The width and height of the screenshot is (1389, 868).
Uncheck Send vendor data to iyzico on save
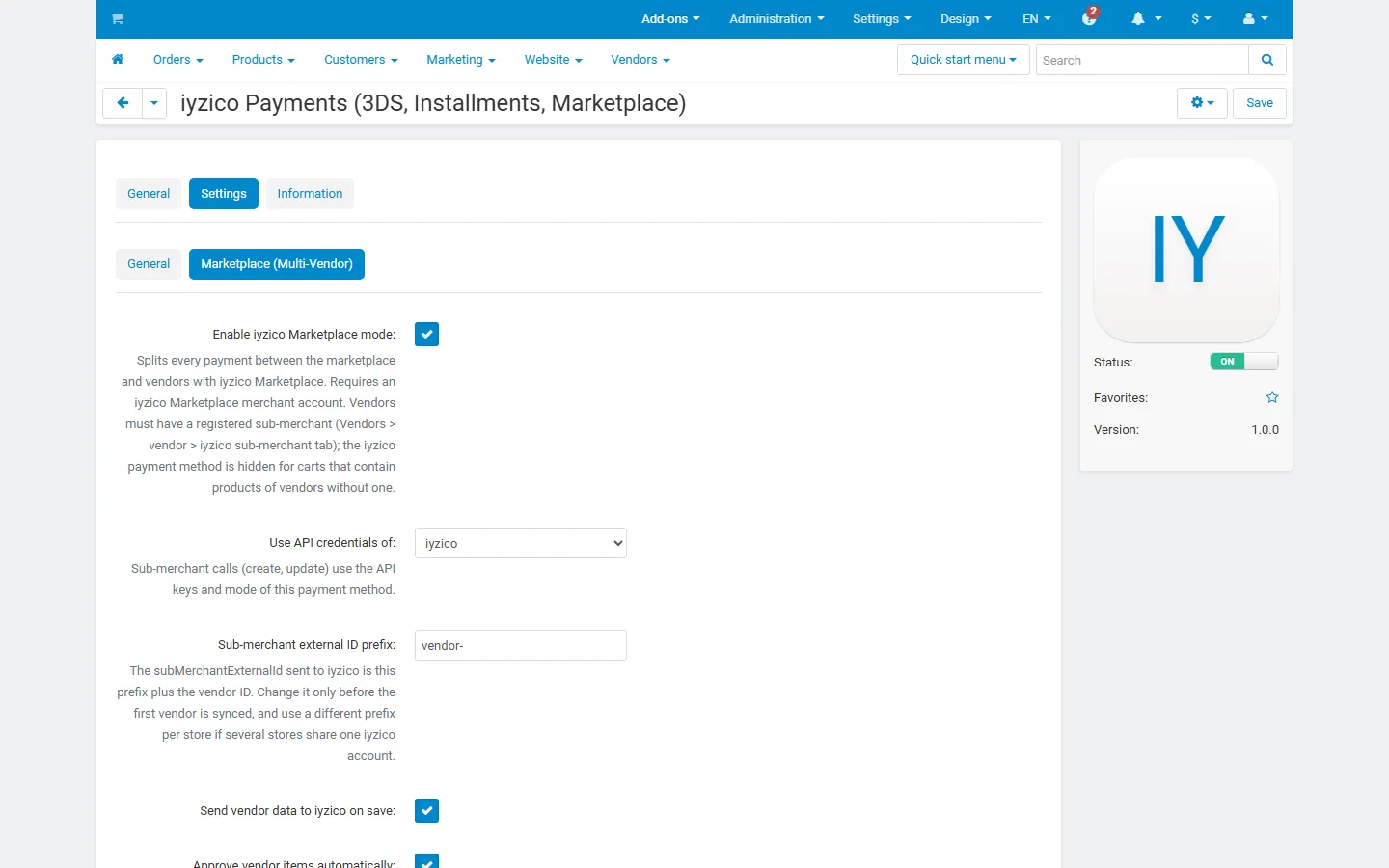pos(426,811)
